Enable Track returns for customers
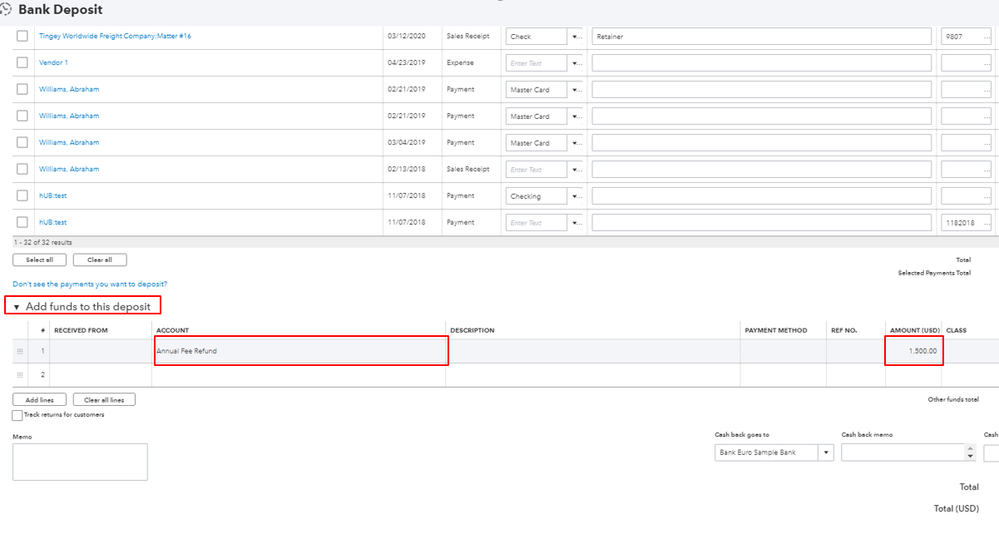The width and height of the screenshot is (999, 534). (18, 415)
